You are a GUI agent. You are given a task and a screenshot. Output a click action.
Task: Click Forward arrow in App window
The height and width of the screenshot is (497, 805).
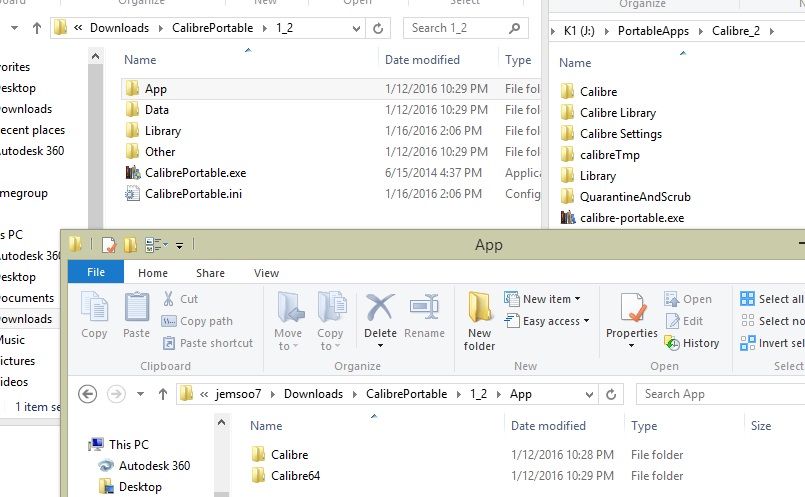117,394
